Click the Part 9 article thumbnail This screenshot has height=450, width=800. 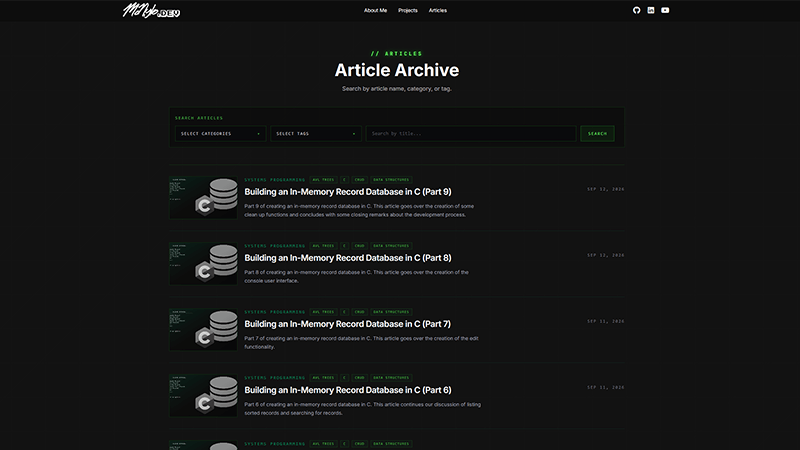[203, 198]
